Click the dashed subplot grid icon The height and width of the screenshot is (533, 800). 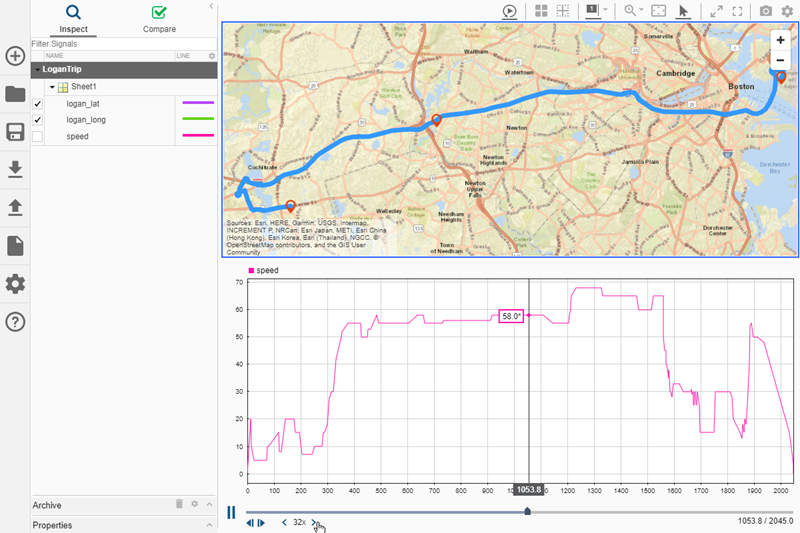562,11
